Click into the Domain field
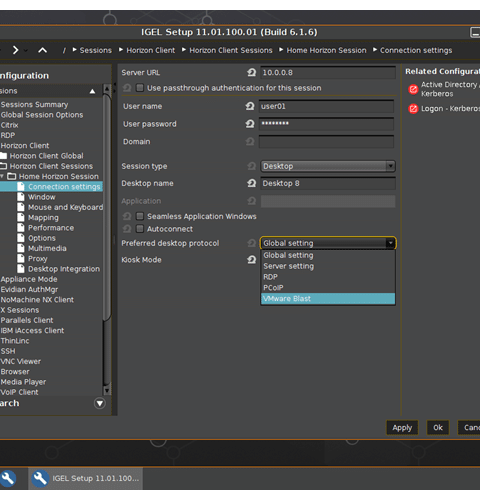Screen dimensions: 480x495 pos(326,142)
